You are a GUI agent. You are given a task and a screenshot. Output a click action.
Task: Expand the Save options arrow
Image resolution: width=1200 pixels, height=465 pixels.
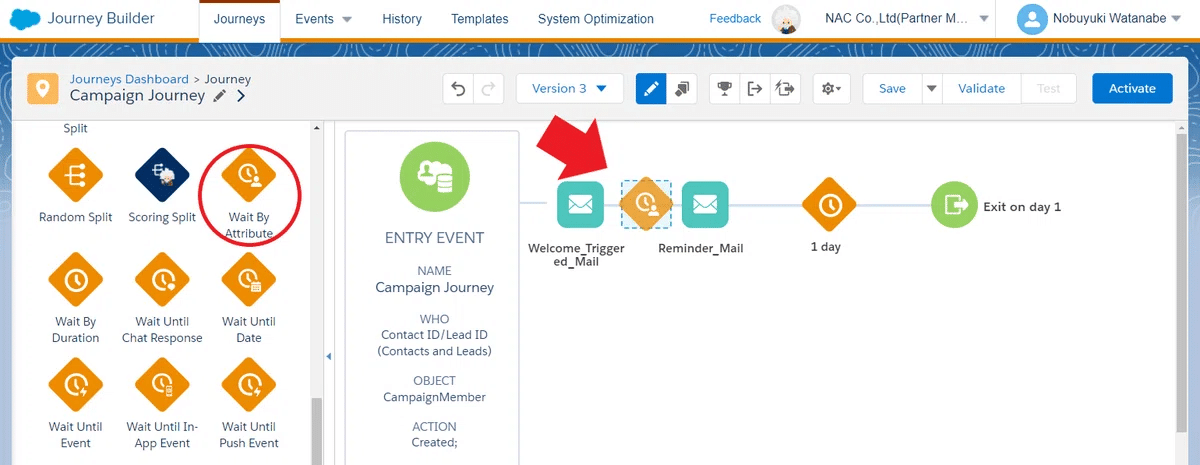[x=932, y=88]
